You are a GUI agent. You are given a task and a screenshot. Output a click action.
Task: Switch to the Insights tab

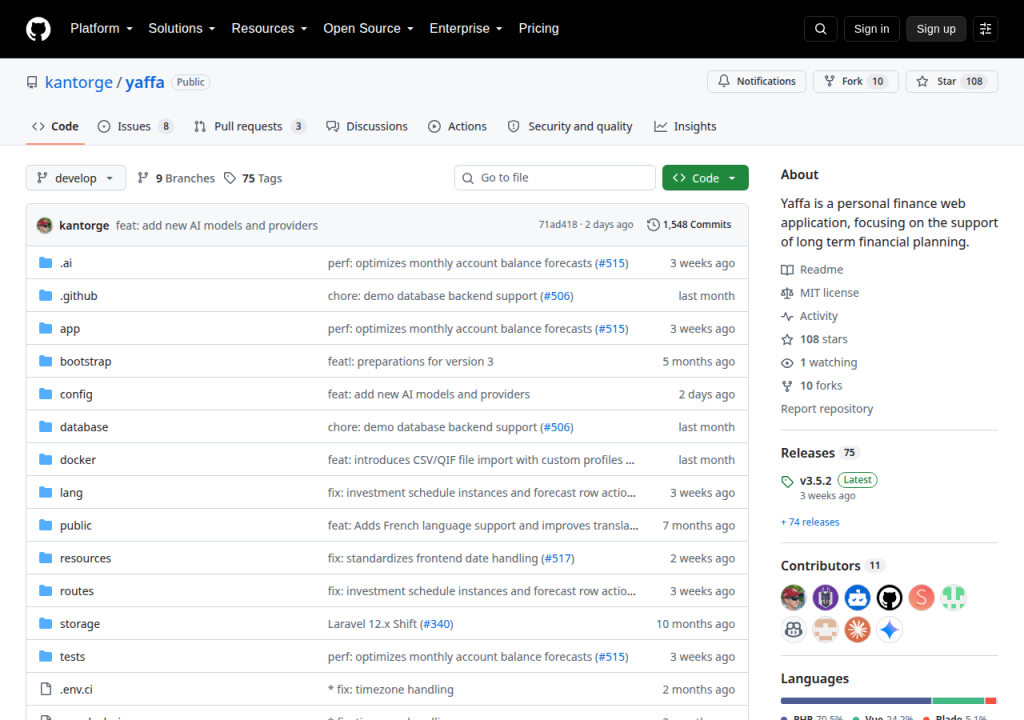point(685,127)
